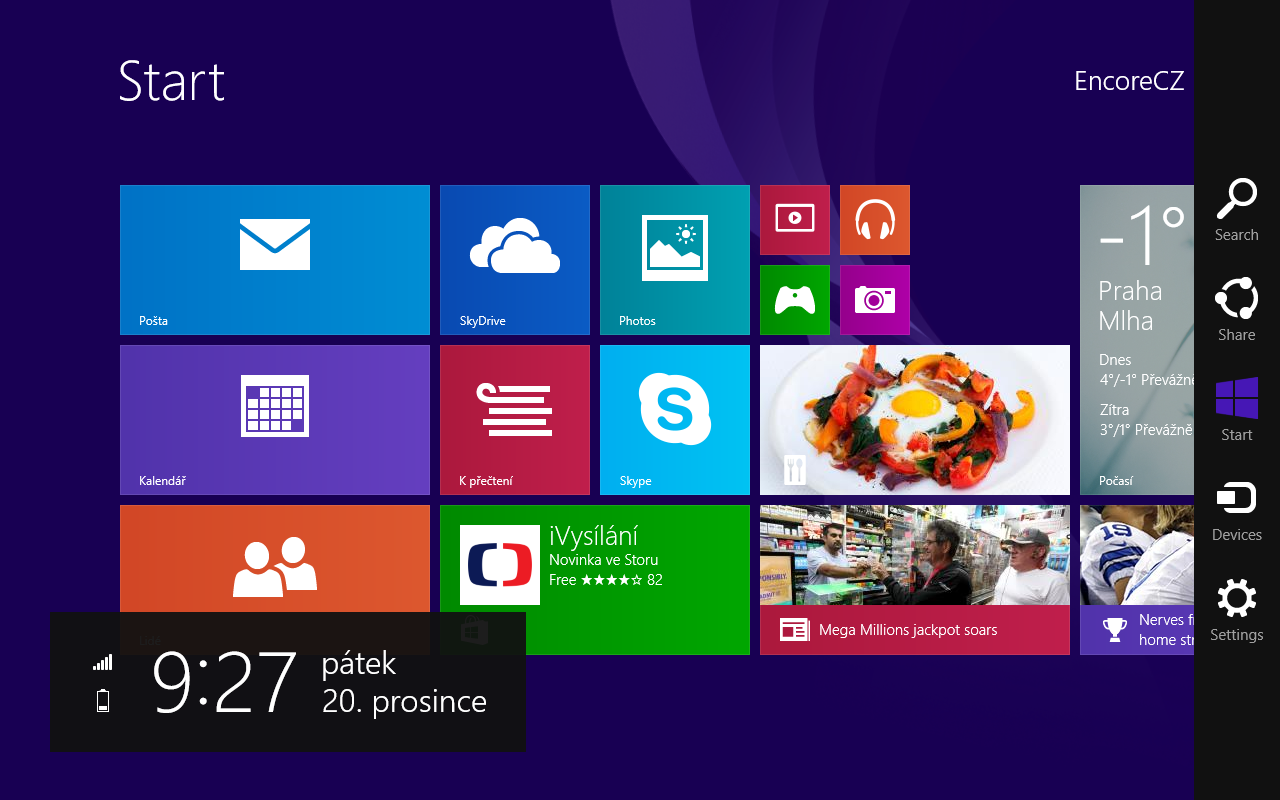Click the battery icon in clock overlay
The width and height of the screenshot is (1280, 800).
pos(103,701)
